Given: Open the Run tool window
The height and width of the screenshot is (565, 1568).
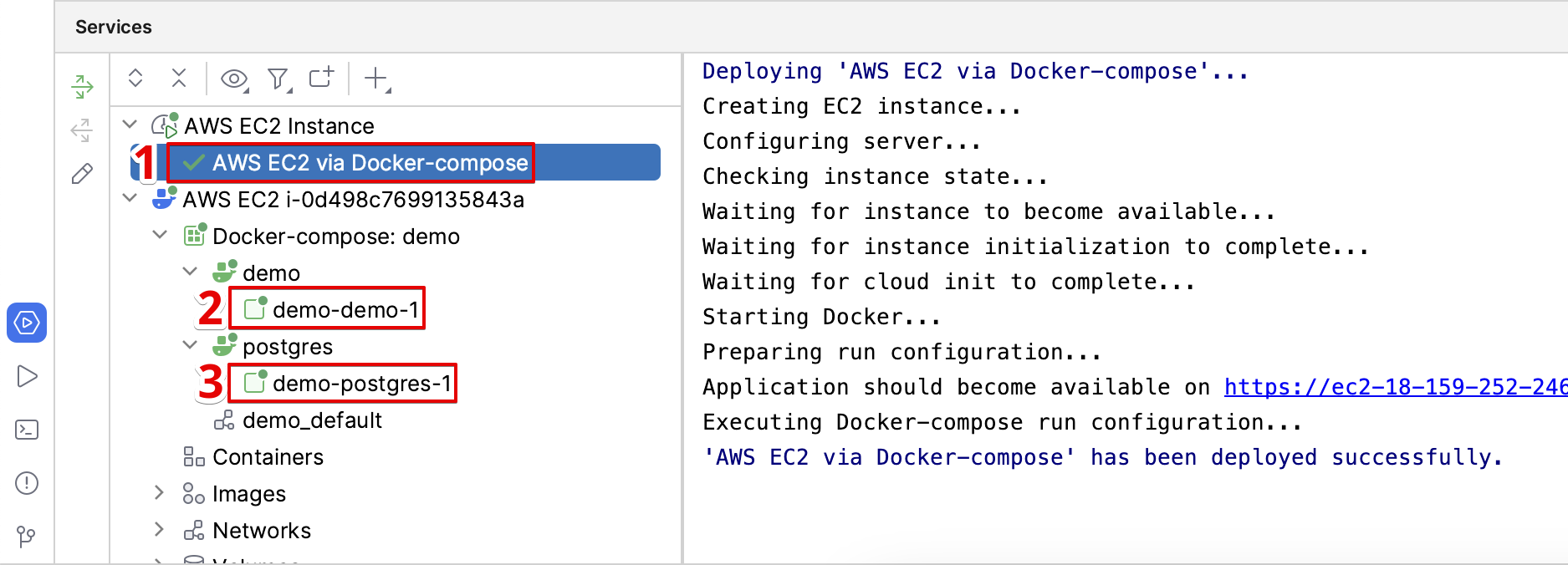Looking at the screenshot, I should [27, 376].
